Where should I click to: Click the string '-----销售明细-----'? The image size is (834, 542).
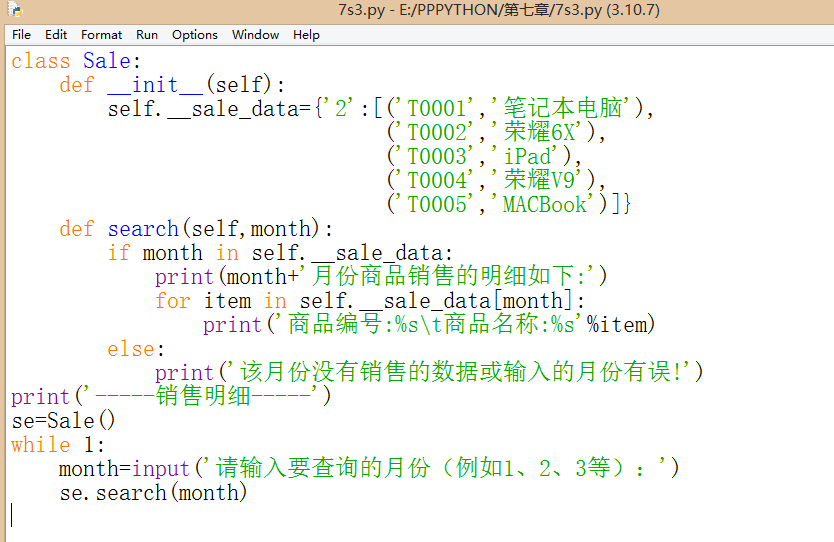click(203, 396)
